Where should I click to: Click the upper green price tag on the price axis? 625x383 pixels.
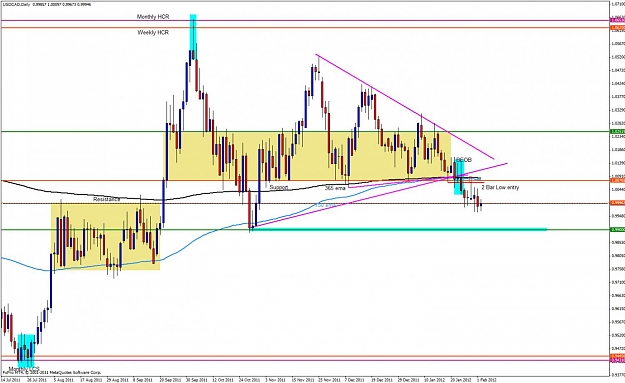point(617,131)
